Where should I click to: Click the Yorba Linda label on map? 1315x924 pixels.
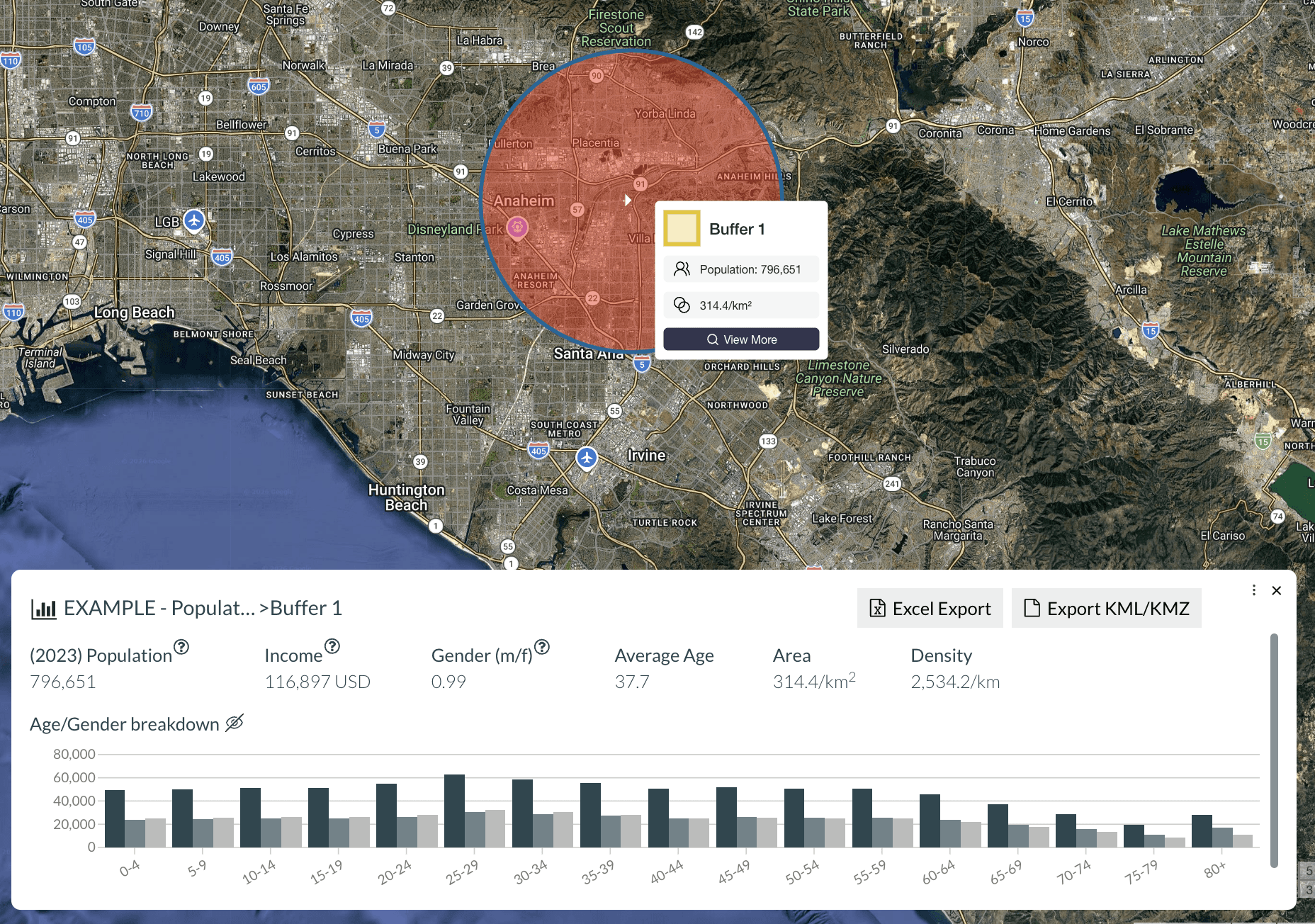click(665, 113)
